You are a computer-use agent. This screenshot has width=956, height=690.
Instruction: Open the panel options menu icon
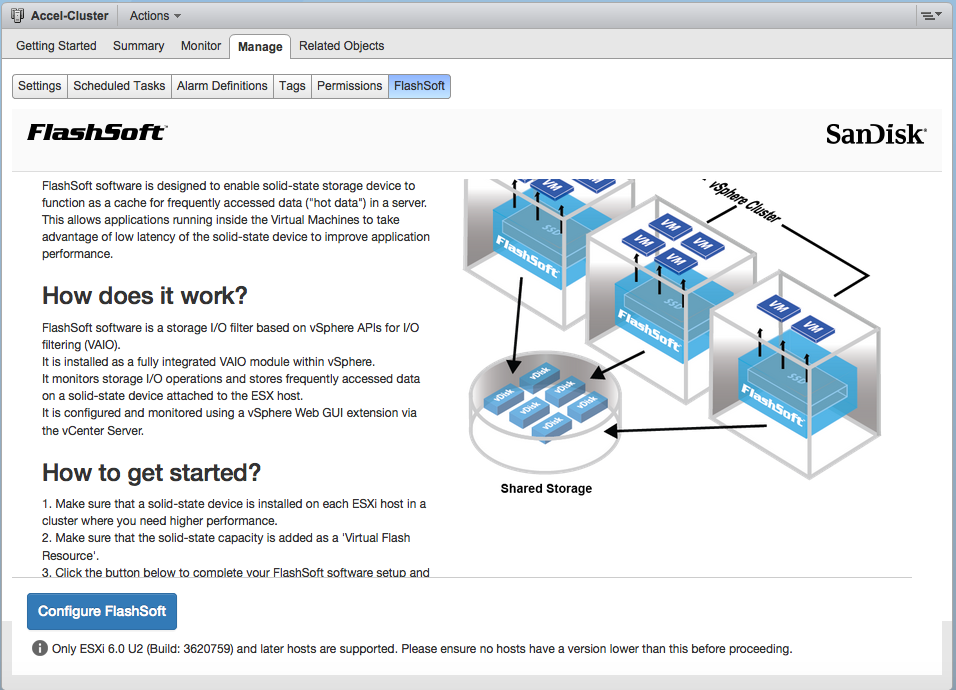coord(930,16)
